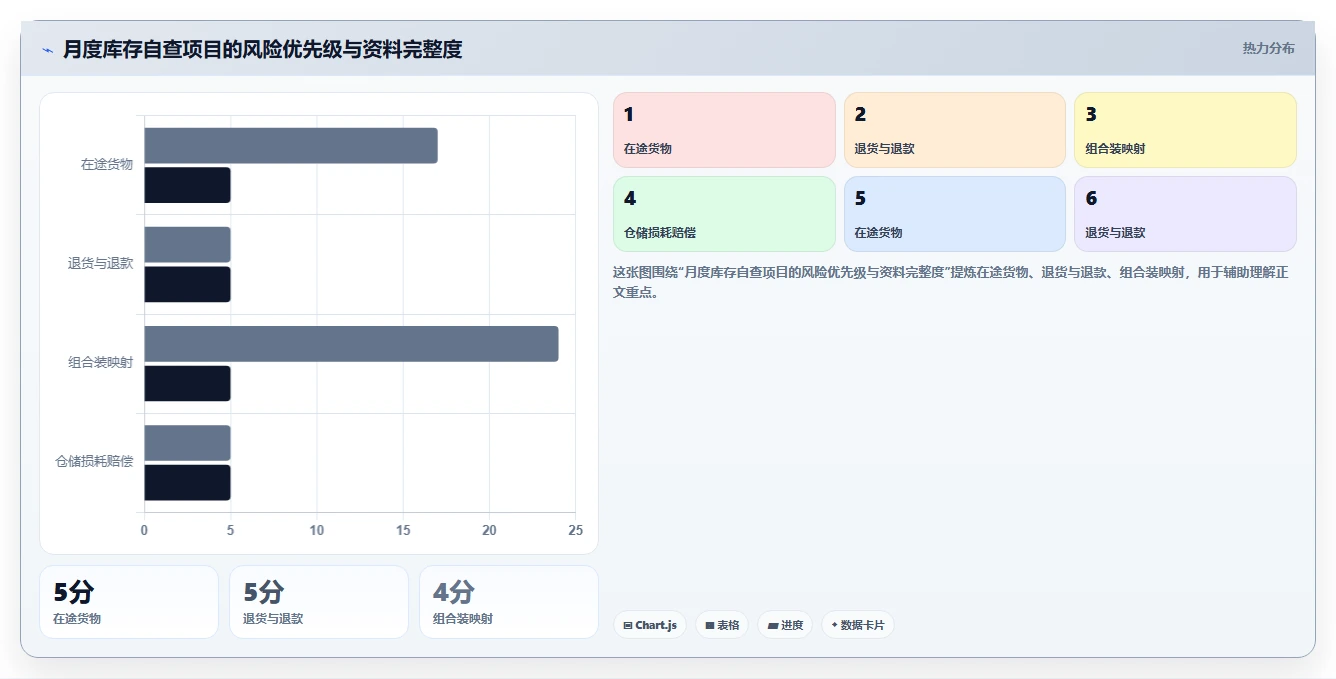
Task: Click the Chart.js tag chip
Action: pyautogui.click(x=650, y=625)
